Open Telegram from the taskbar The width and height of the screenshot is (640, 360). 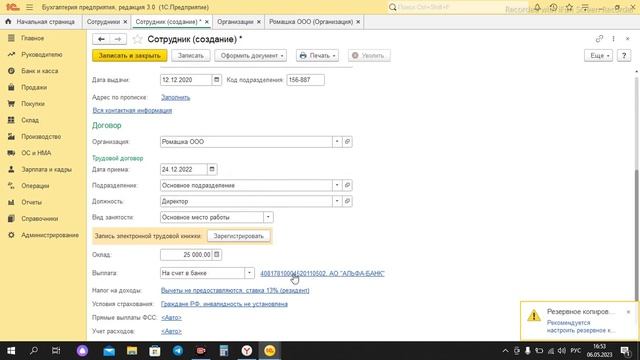click(178, 351)
